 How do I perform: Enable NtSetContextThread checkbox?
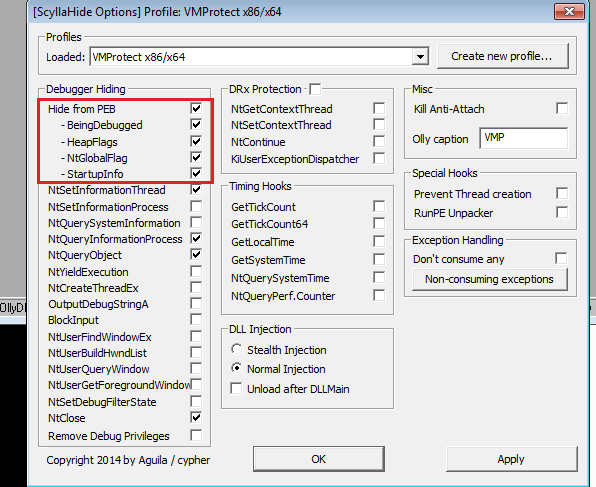379,125
